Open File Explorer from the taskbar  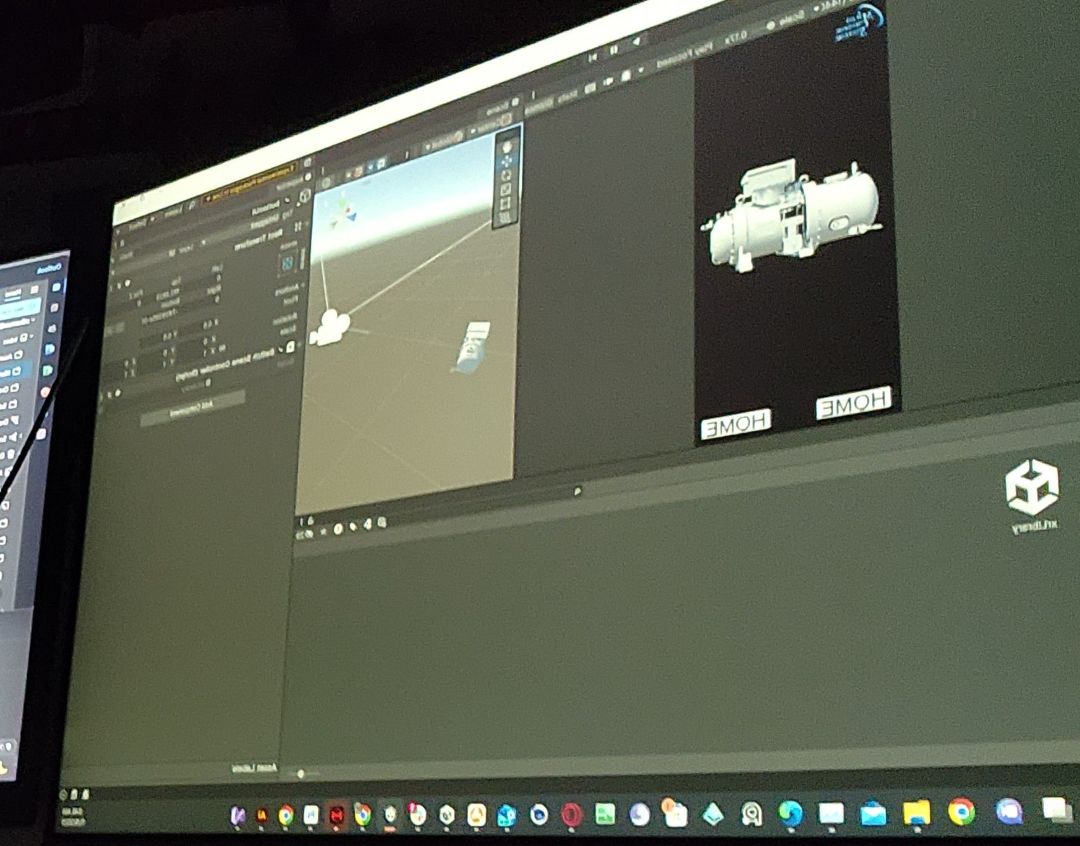point(916,812)
